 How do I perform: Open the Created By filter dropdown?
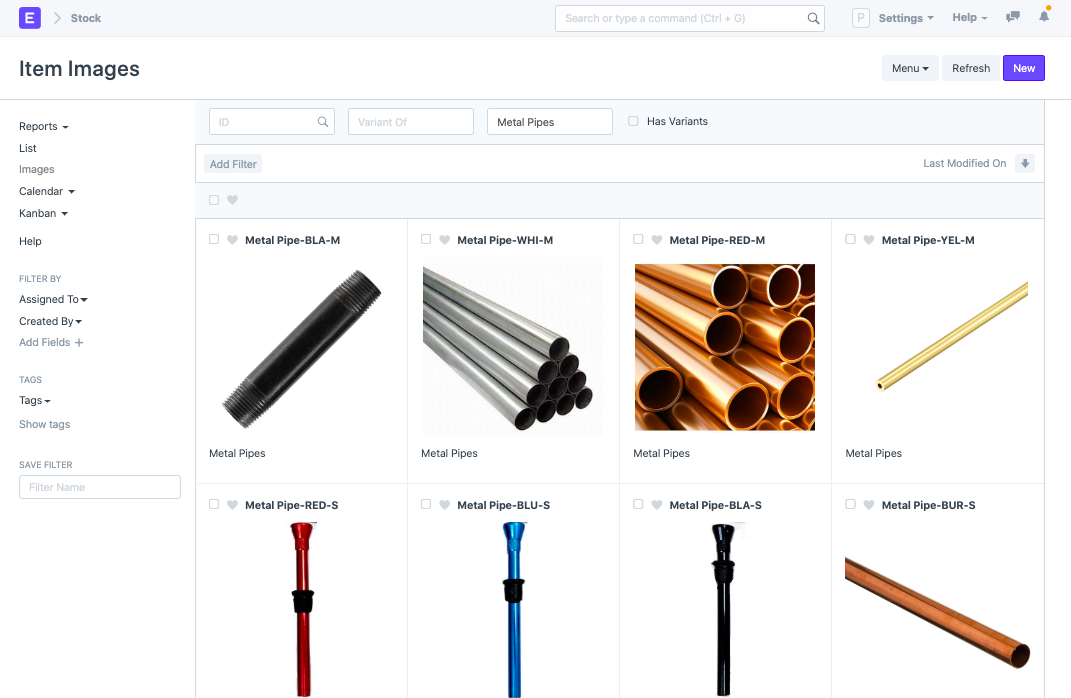pos(51,321)
